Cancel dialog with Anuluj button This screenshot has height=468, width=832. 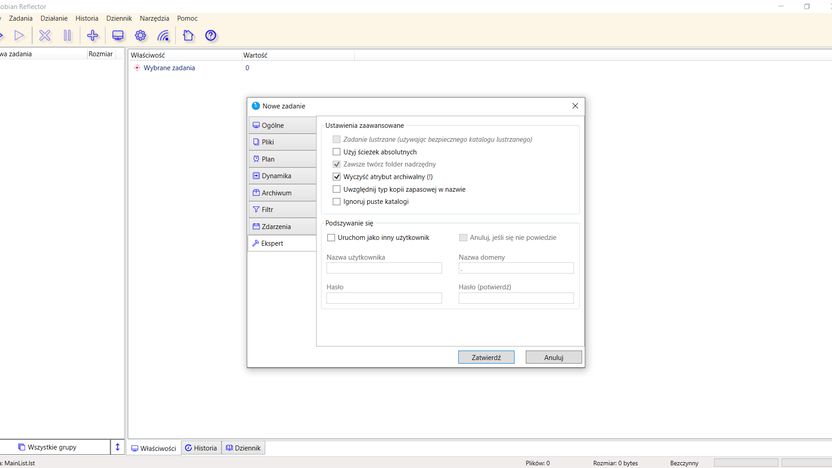point(553,358)
